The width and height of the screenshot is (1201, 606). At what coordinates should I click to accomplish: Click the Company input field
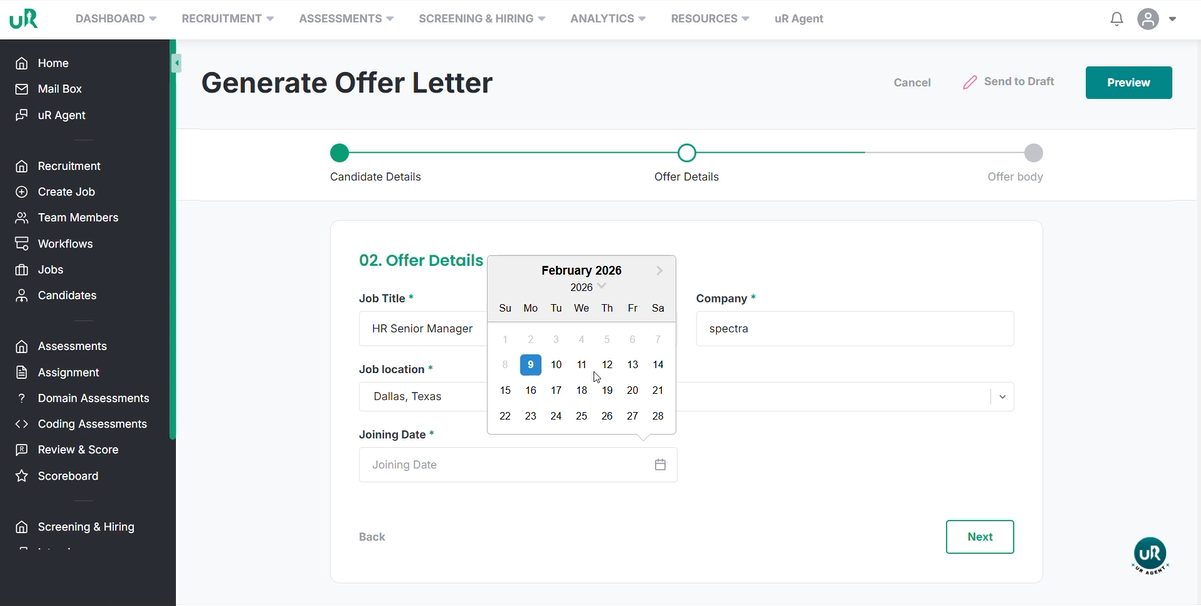(854, 329)
